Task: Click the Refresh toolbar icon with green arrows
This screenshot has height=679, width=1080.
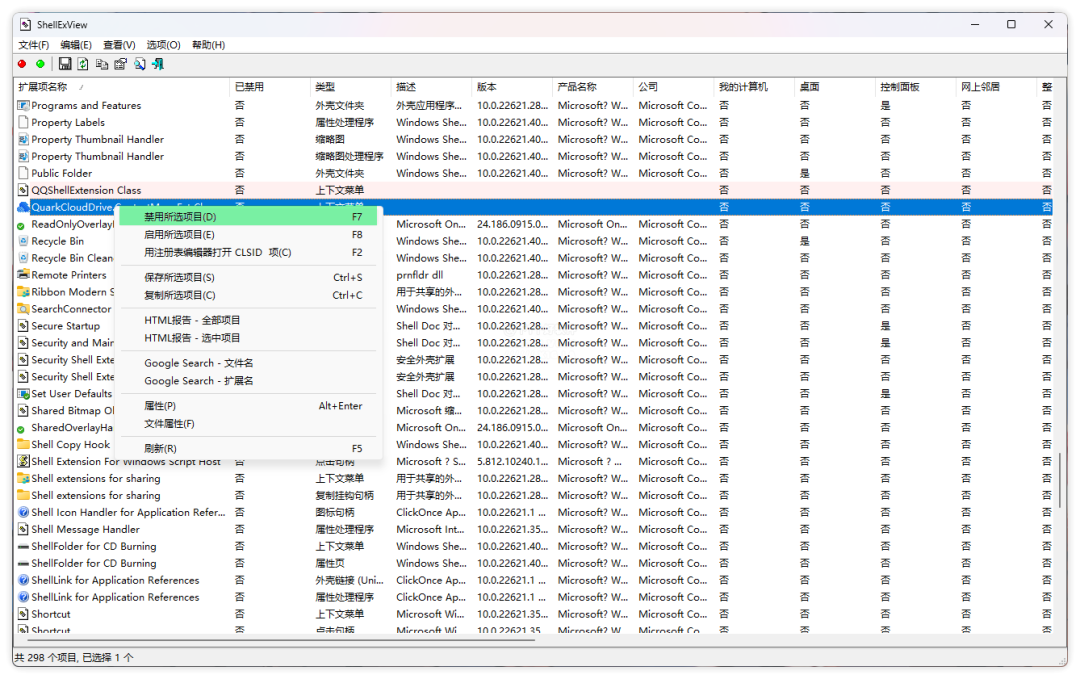Action: point(83,64)
